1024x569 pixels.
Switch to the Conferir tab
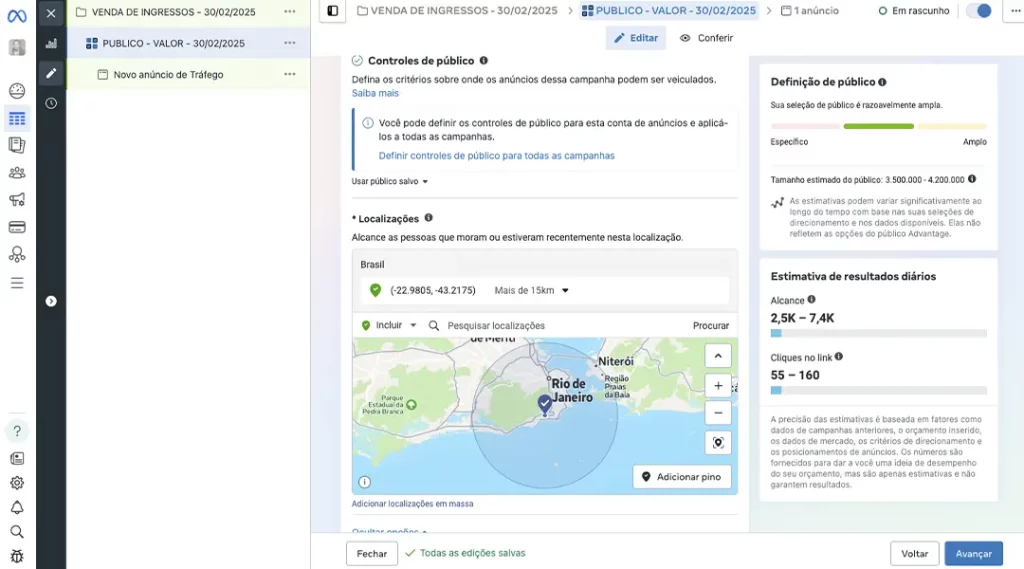pos(706,38)
